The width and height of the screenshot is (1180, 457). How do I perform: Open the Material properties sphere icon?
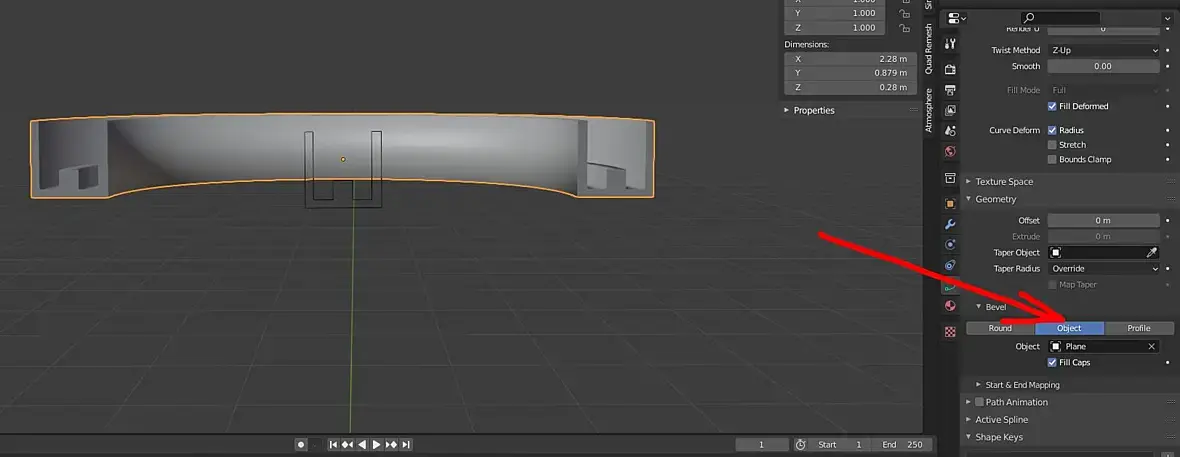coord(950,306)
